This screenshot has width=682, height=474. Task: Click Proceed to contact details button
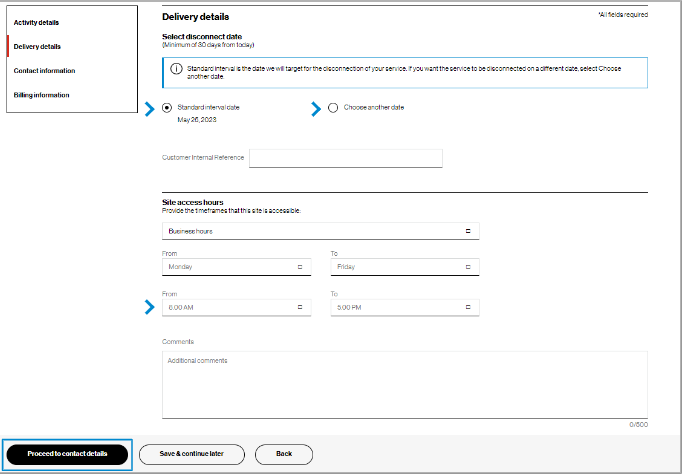coord(67,454)
